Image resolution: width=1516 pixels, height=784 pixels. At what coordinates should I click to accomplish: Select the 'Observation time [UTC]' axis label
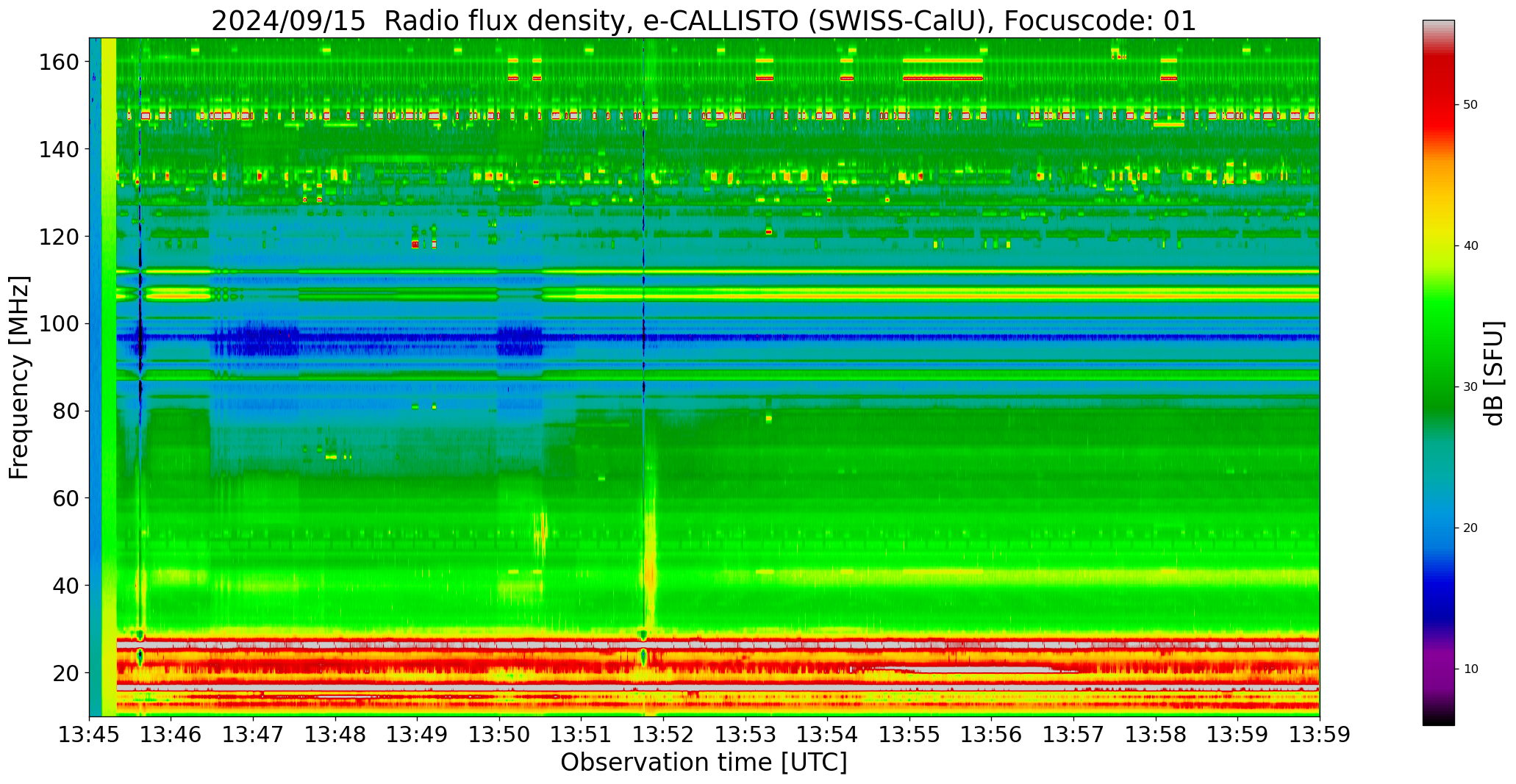tap(704, 762)
